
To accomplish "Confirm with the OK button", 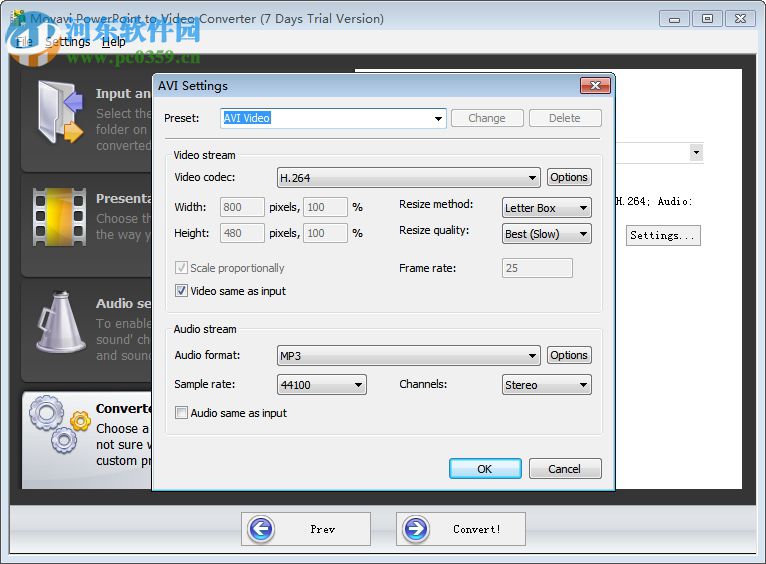I will click(x=485, y=469).
